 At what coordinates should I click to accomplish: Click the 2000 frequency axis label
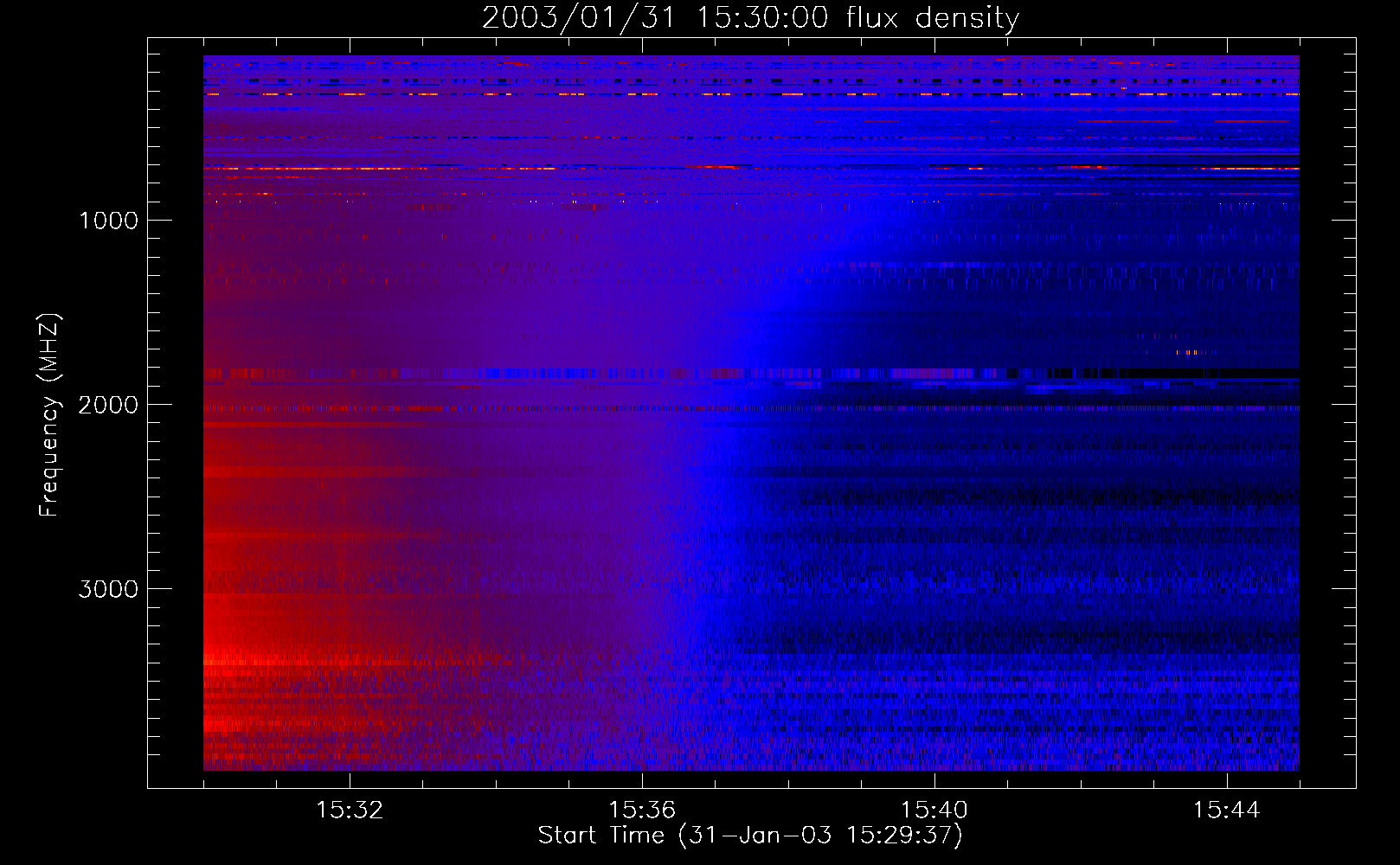[x=108, y=405]
